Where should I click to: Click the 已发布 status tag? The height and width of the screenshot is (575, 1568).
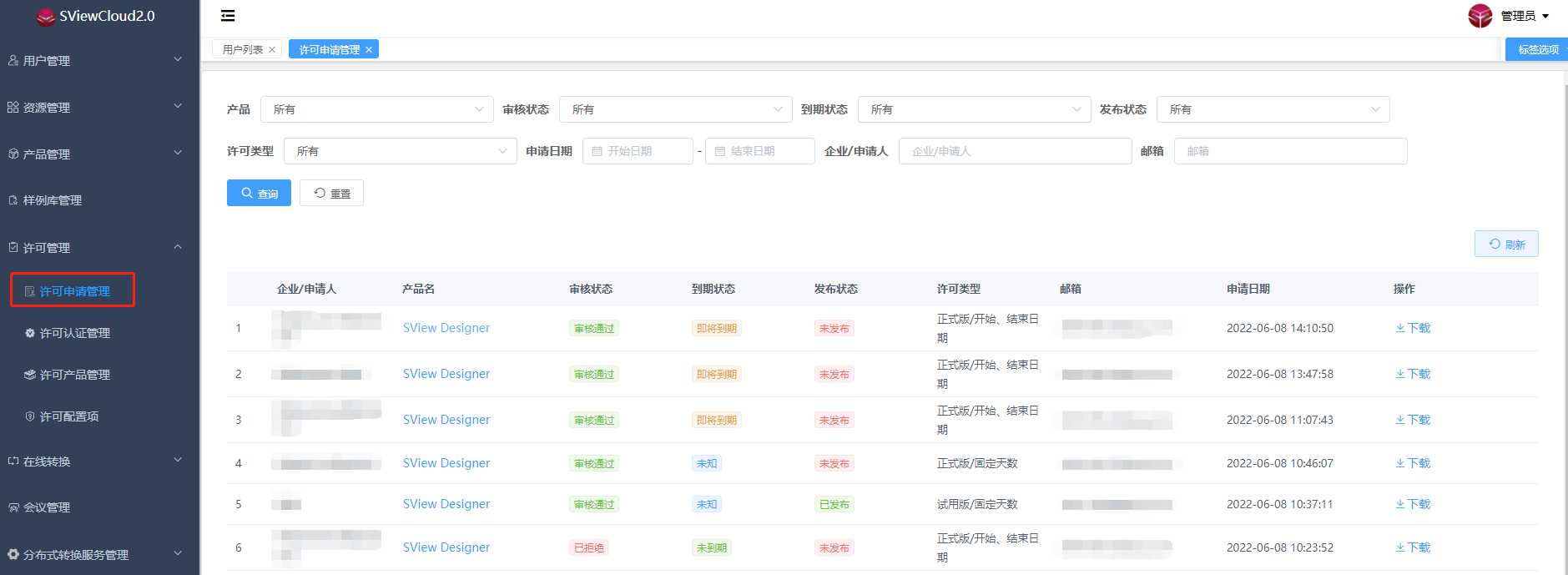834,504
